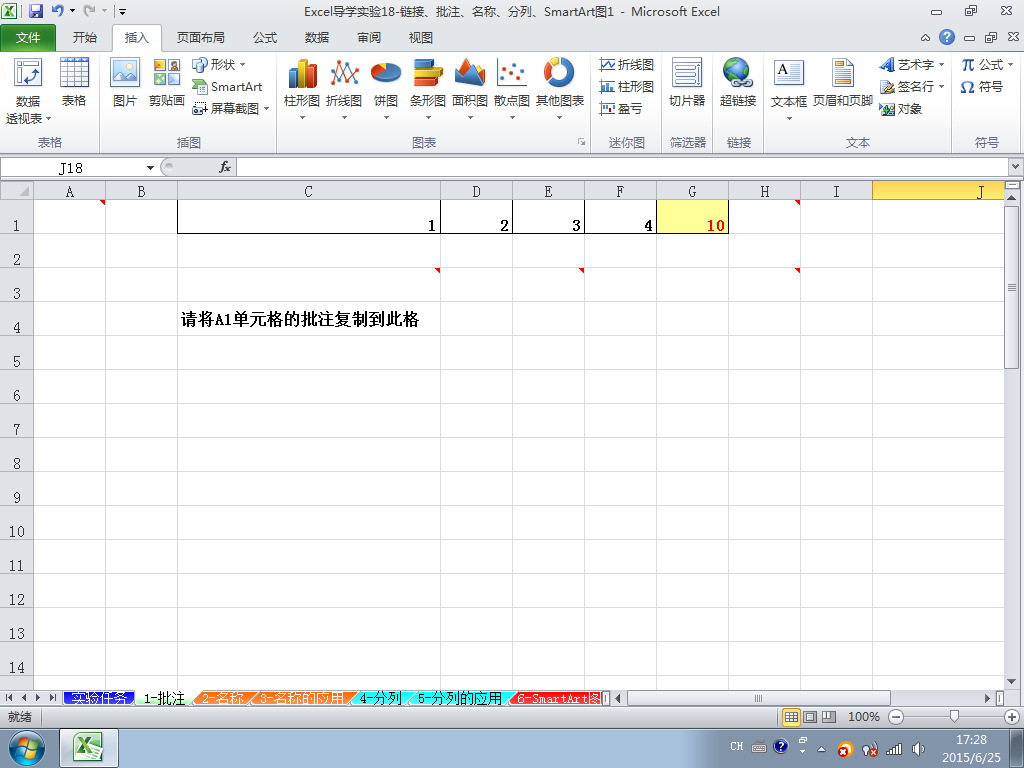
Task: Open 屏幕截图 screenshot dropdown
Action: pyautogui.click(x=231, y=108)
